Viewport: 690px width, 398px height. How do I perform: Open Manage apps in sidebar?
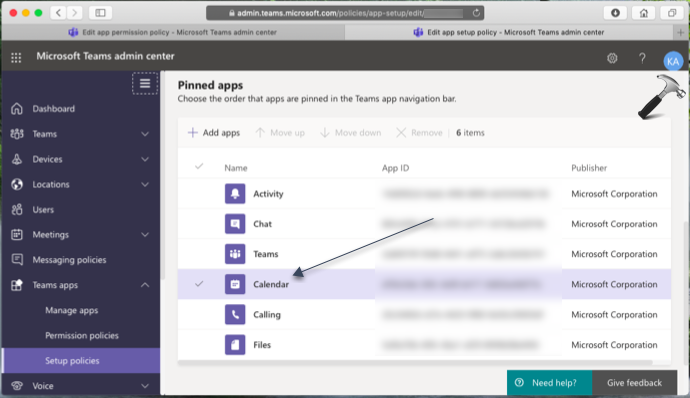pyautogui.click(x=72, y=310)
